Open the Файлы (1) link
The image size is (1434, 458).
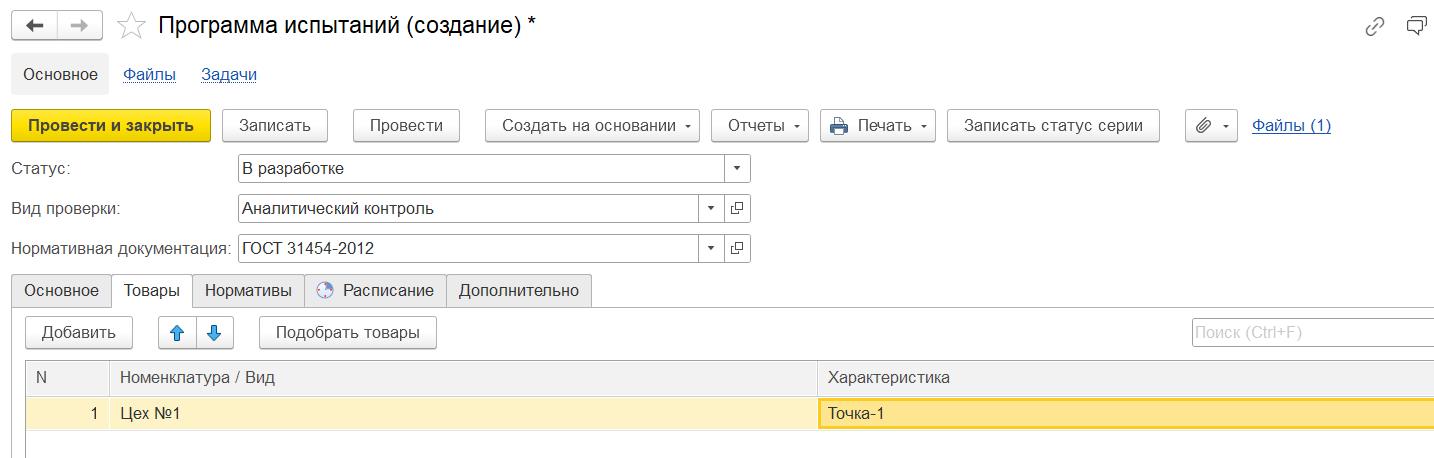tap(1291, 126)
